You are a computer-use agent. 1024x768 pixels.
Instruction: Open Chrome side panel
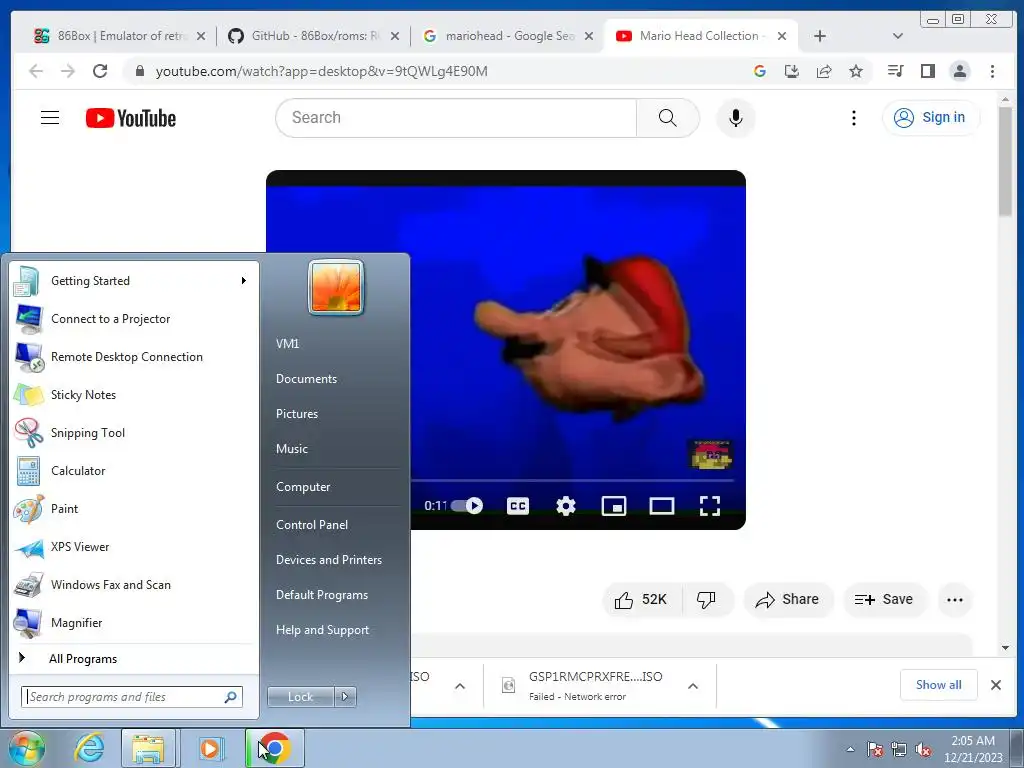click(927, 71)
